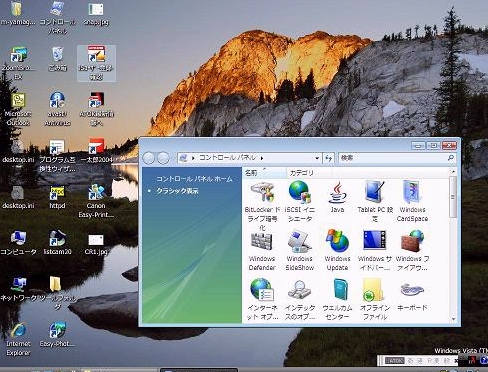This screenshot has height=372, width=488.
Task: Click the Back navigation button
Action: coord(149,158)
